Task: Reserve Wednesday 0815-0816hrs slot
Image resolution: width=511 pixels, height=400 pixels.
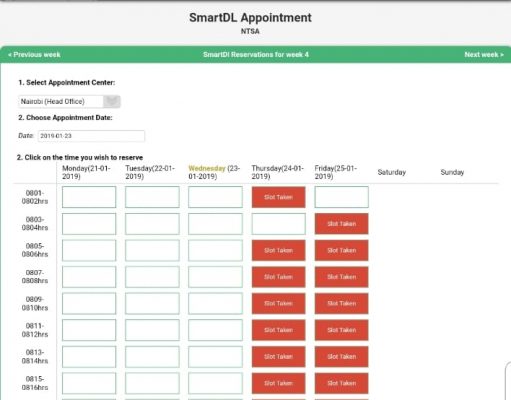Action: point(215,383)
